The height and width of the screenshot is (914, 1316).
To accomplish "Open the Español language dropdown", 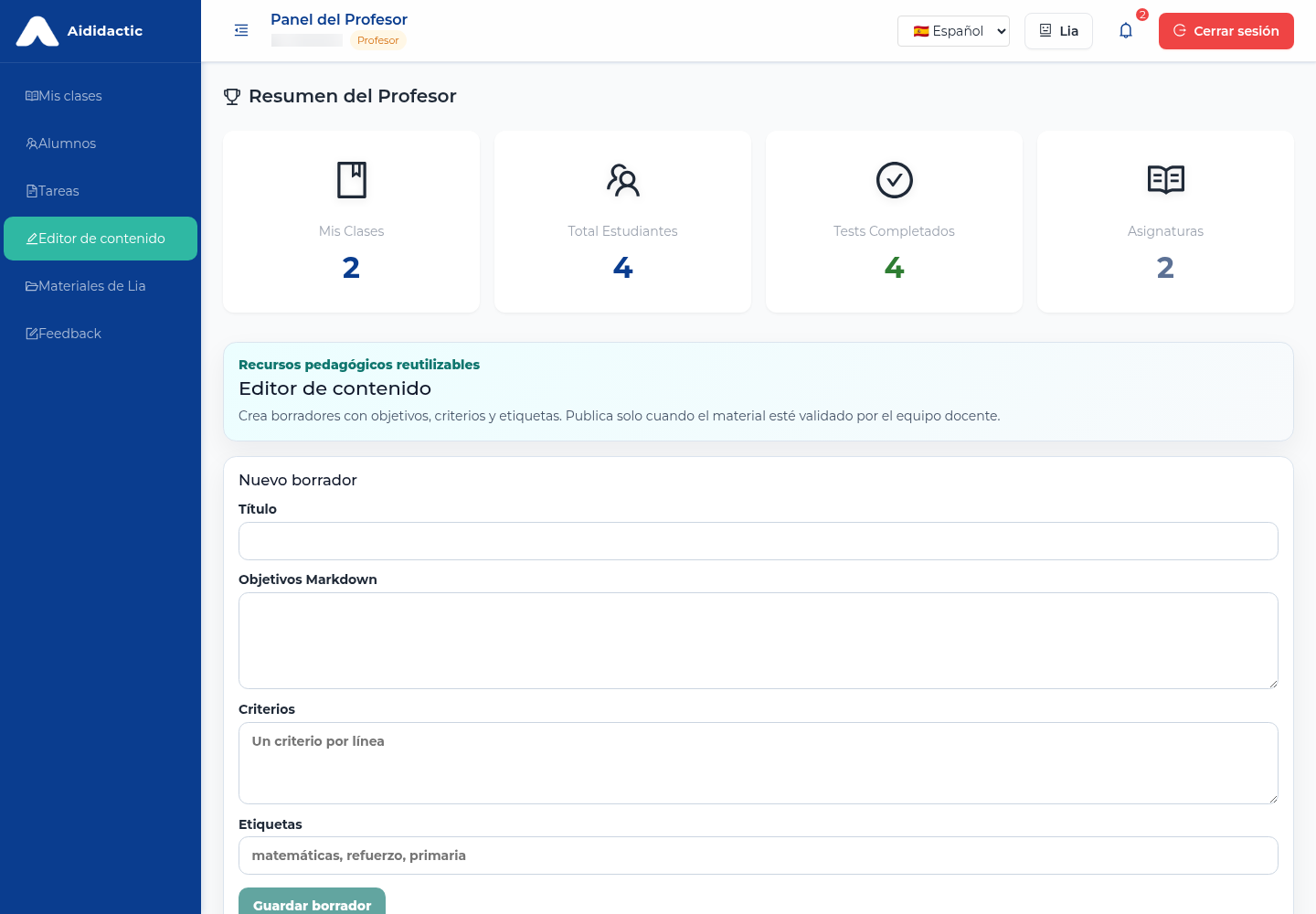I will click(953, 31).
